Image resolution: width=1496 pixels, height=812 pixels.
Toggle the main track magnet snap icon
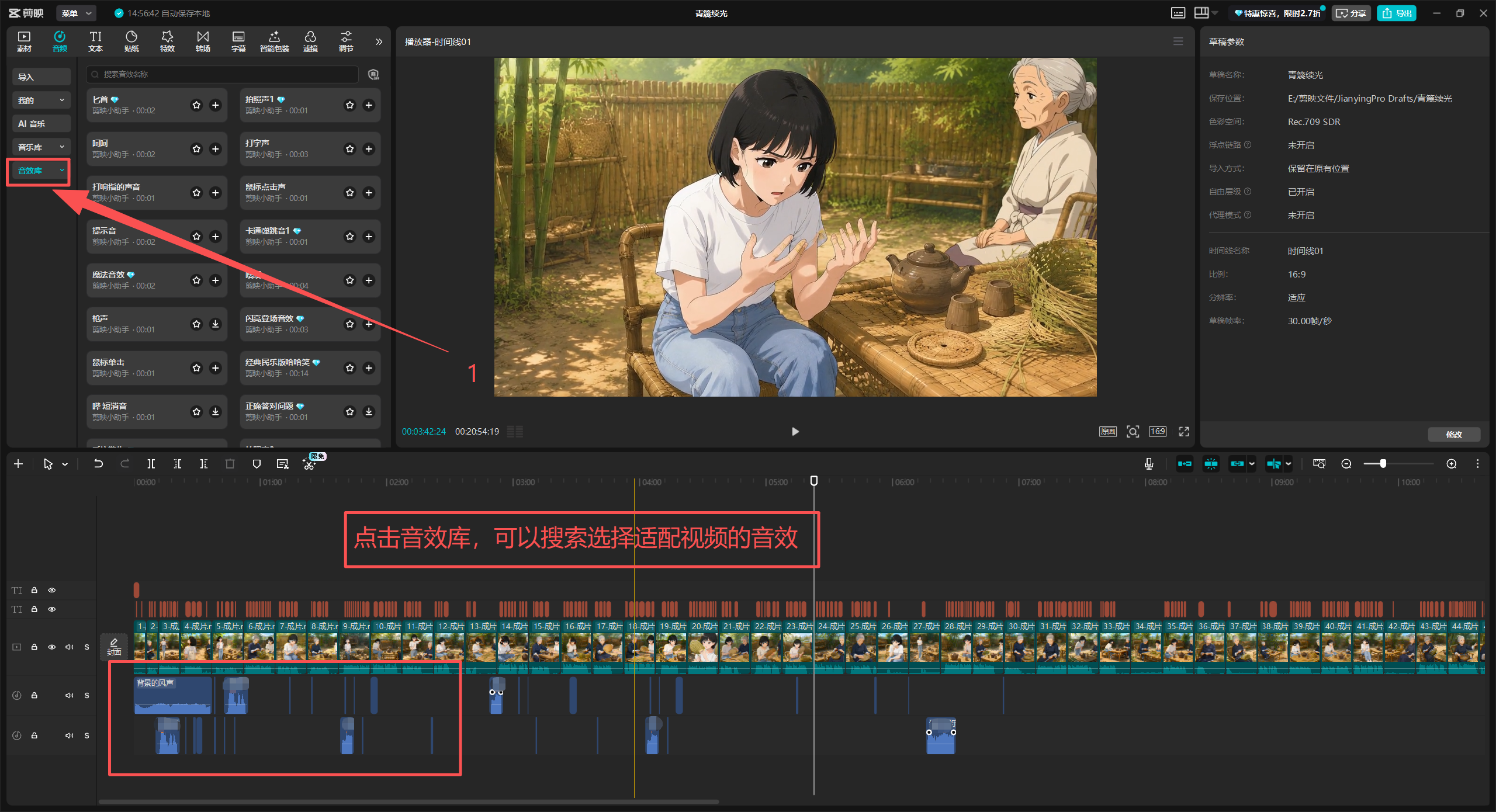(x=1185, y=464)
